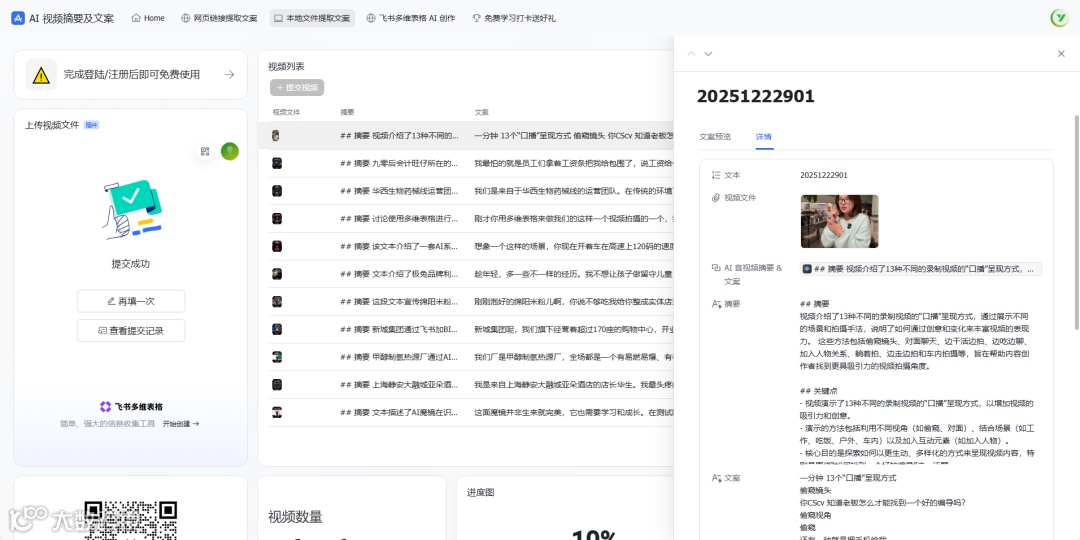Open 免费学习打卡送好礼 tab
This screenshot has height=540, width=1080.
click(514, 19)
